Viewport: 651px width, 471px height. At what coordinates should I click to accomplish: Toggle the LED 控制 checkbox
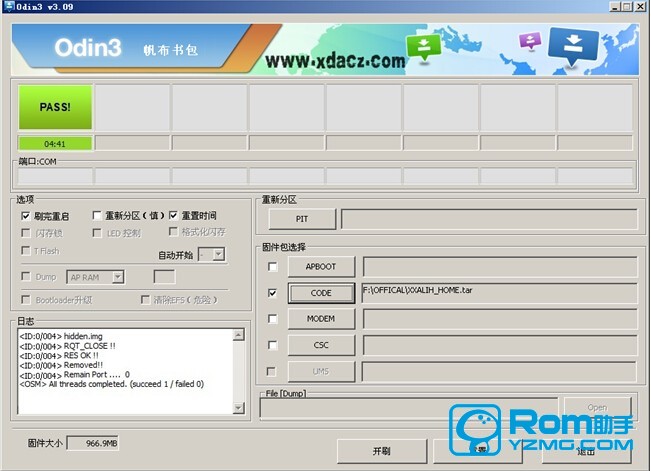[97, 233]
